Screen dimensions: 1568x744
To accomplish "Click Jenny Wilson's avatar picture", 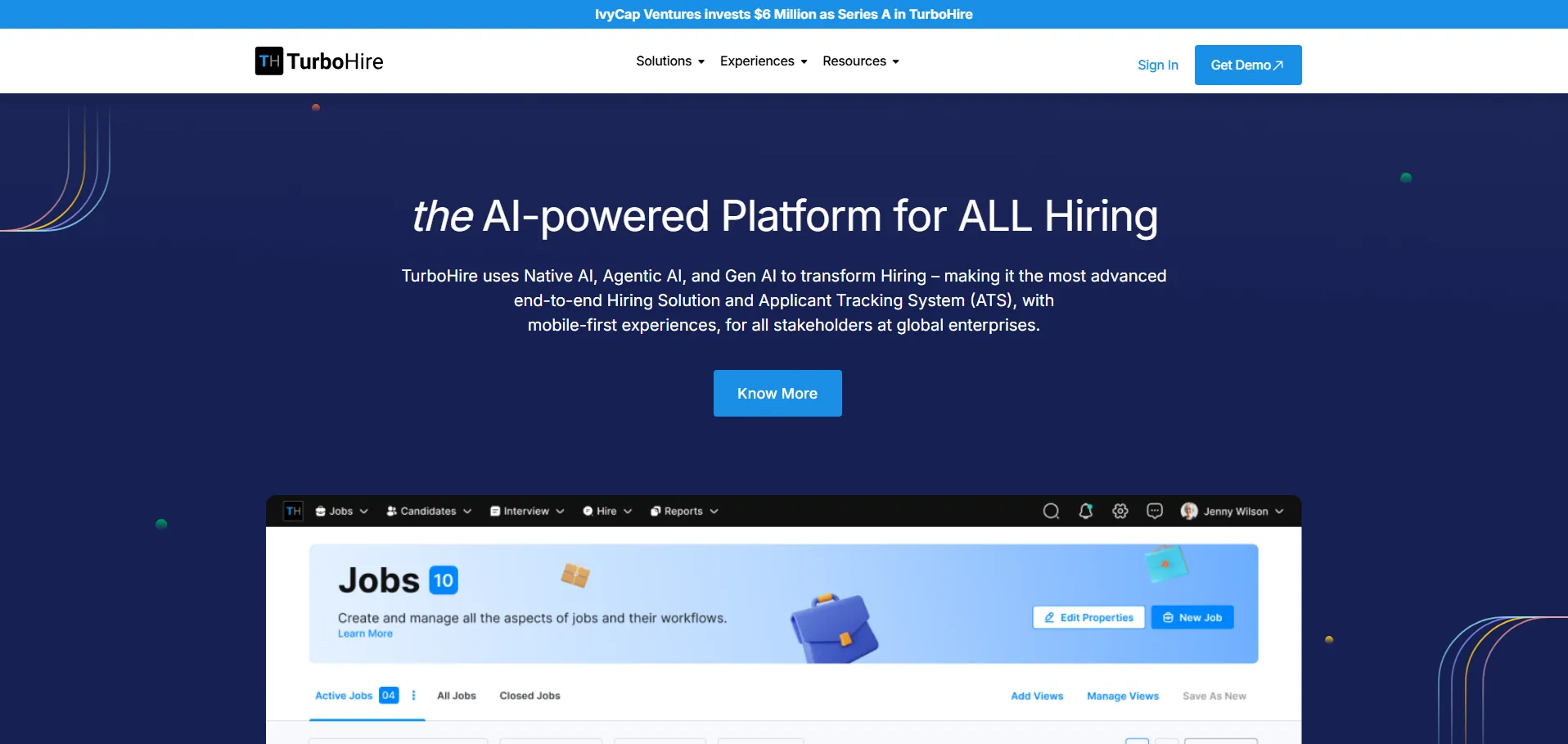I will [x=1189, y=512].
